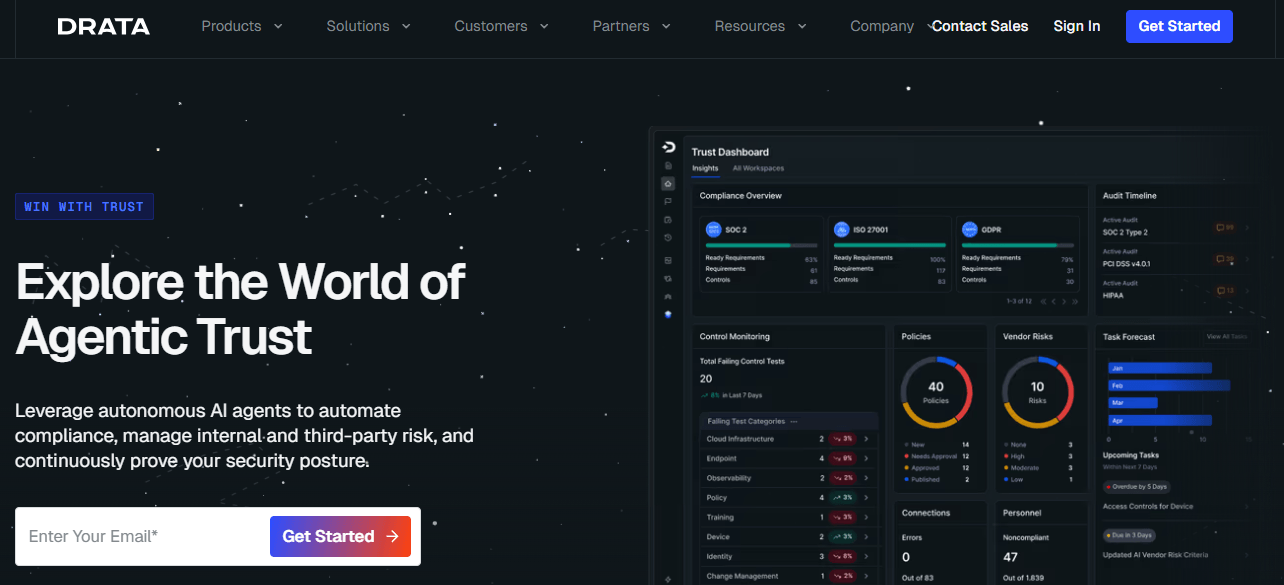1284x585 pixels.
Task: Click the arrow icon inside hero Get Started
Action: click(393, 537)
